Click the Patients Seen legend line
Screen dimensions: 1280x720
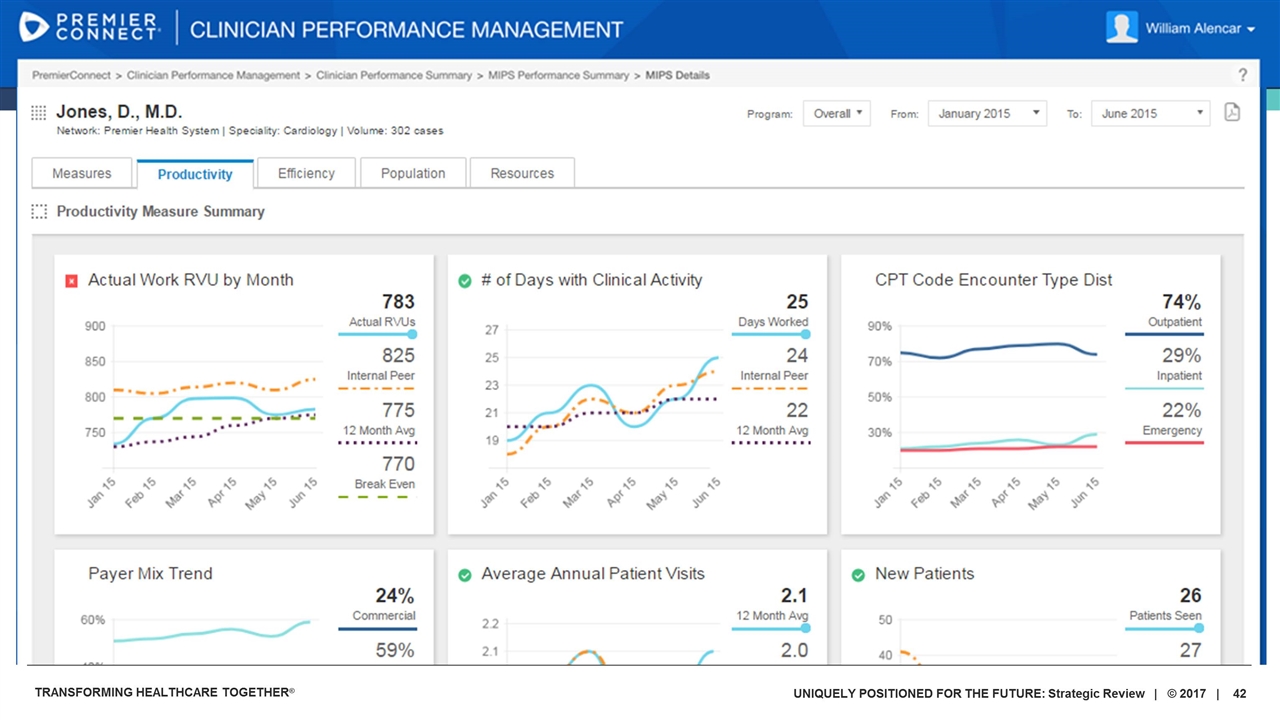coord(1164,628)
